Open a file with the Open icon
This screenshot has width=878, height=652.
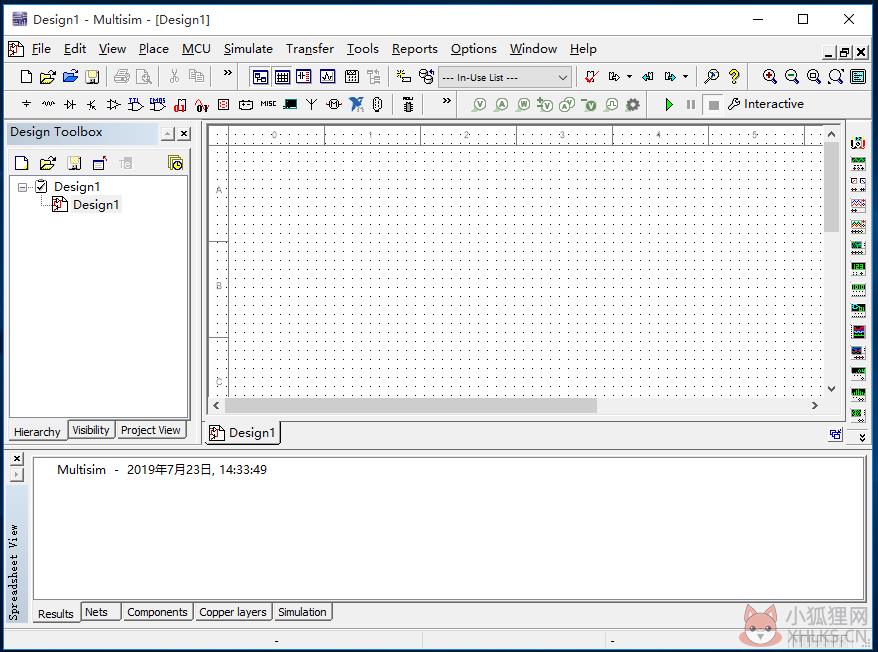(x=48, y=77)
